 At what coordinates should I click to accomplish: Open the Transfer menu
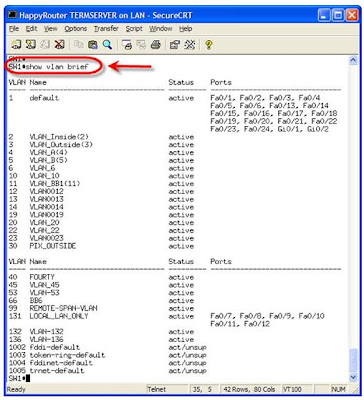[106, 29]
